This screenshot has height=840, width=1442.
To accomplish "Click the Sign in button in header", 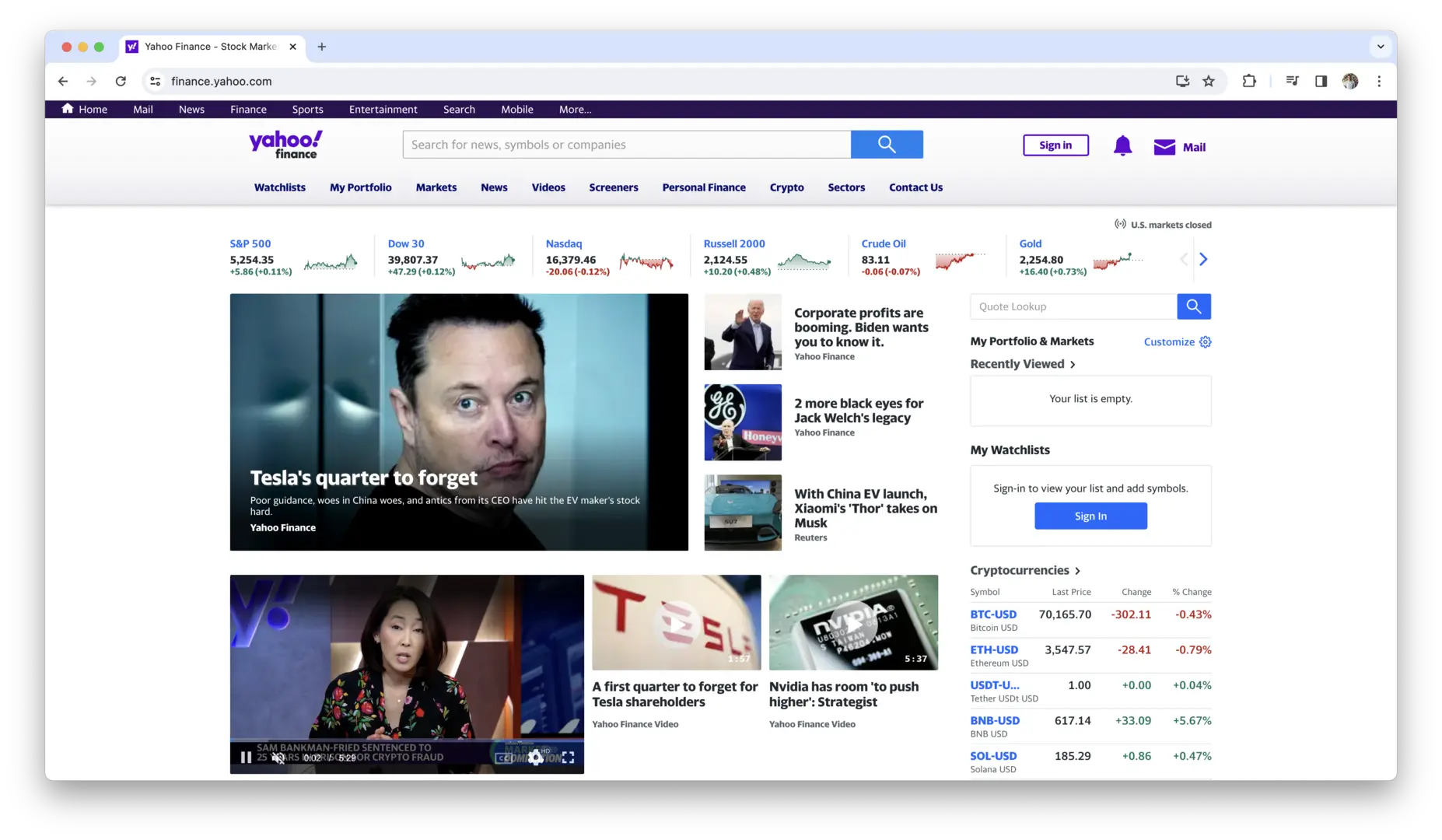I will (x=1055, y=145).
